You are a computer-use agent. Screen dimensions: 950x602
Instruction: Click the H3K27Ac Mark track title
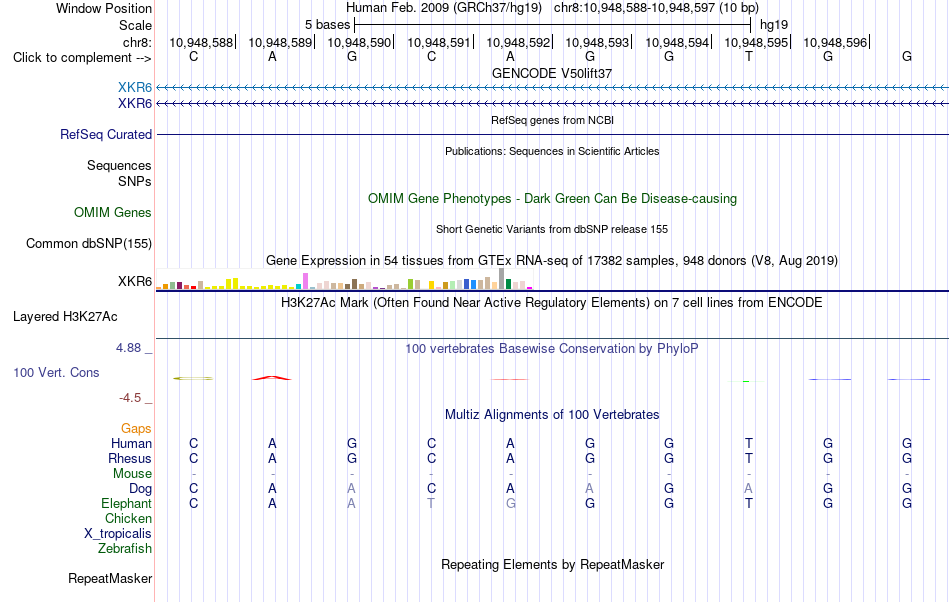552,302
